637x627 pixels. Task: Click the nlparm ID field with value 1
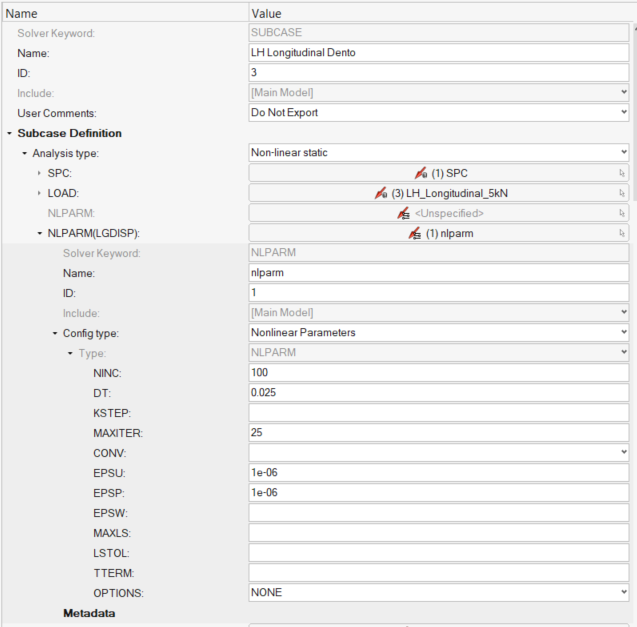pos(439,293)
